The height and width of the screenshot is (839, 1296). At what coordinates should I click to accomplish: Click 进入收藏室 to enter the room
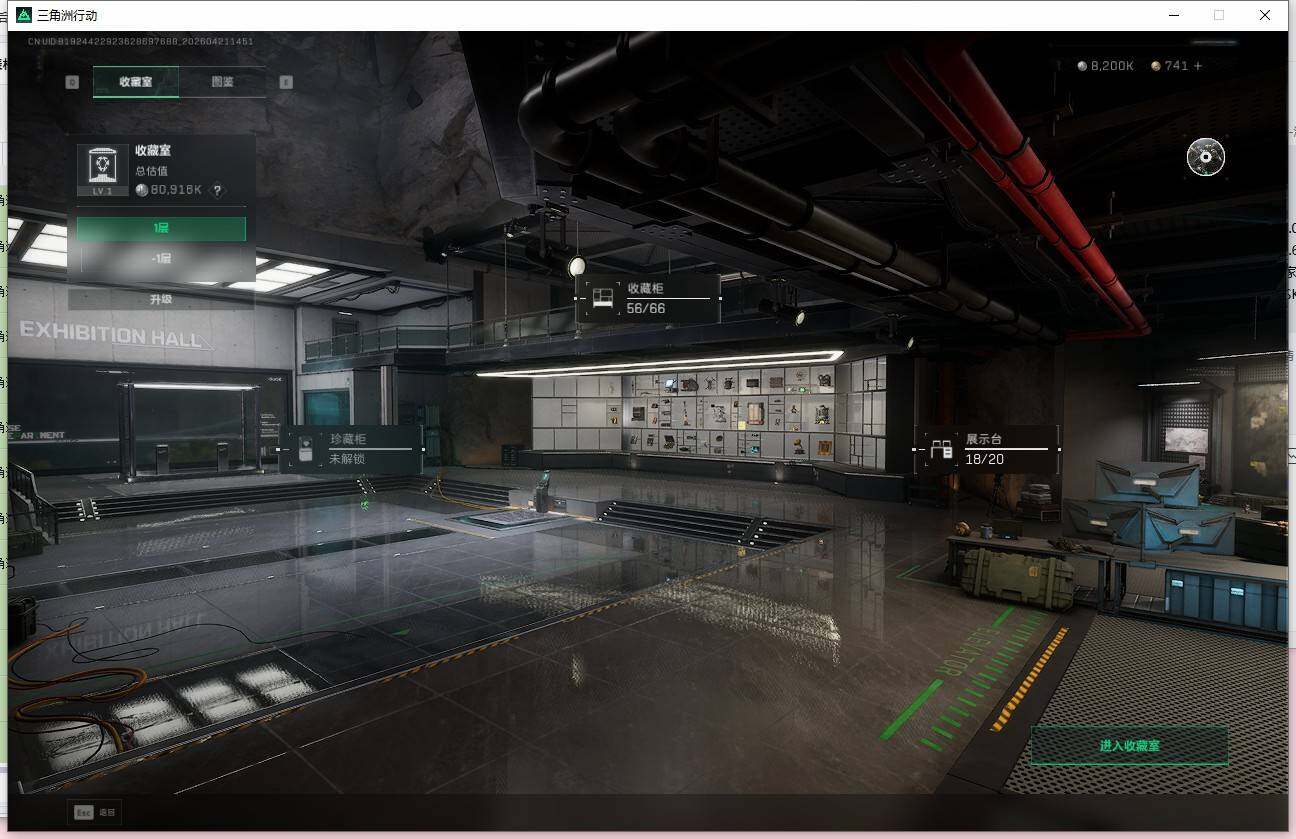coord(1129,745)
